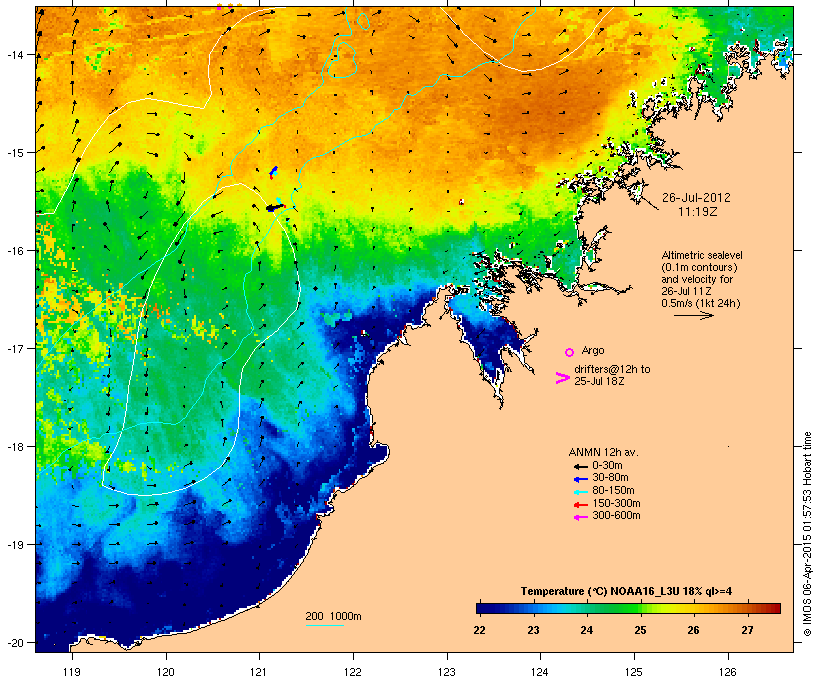Click latitude axis label -15
The height and width of the screenshot is (680, 820).
[14, 153]
